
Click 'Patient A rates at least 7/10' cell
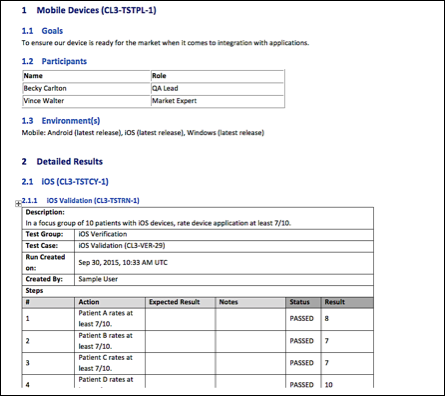[x=110, y=319]
